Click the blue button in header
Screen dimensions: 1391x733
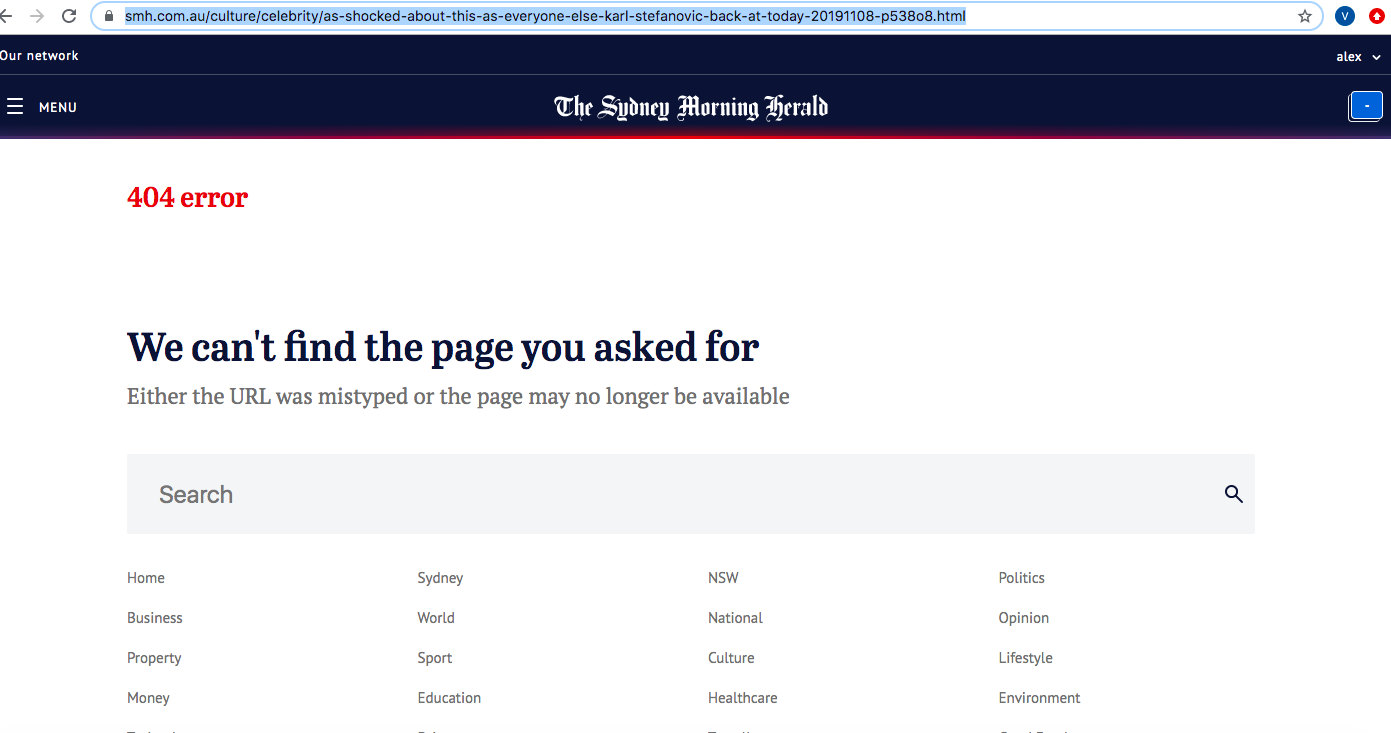(x=1365, y=106)
